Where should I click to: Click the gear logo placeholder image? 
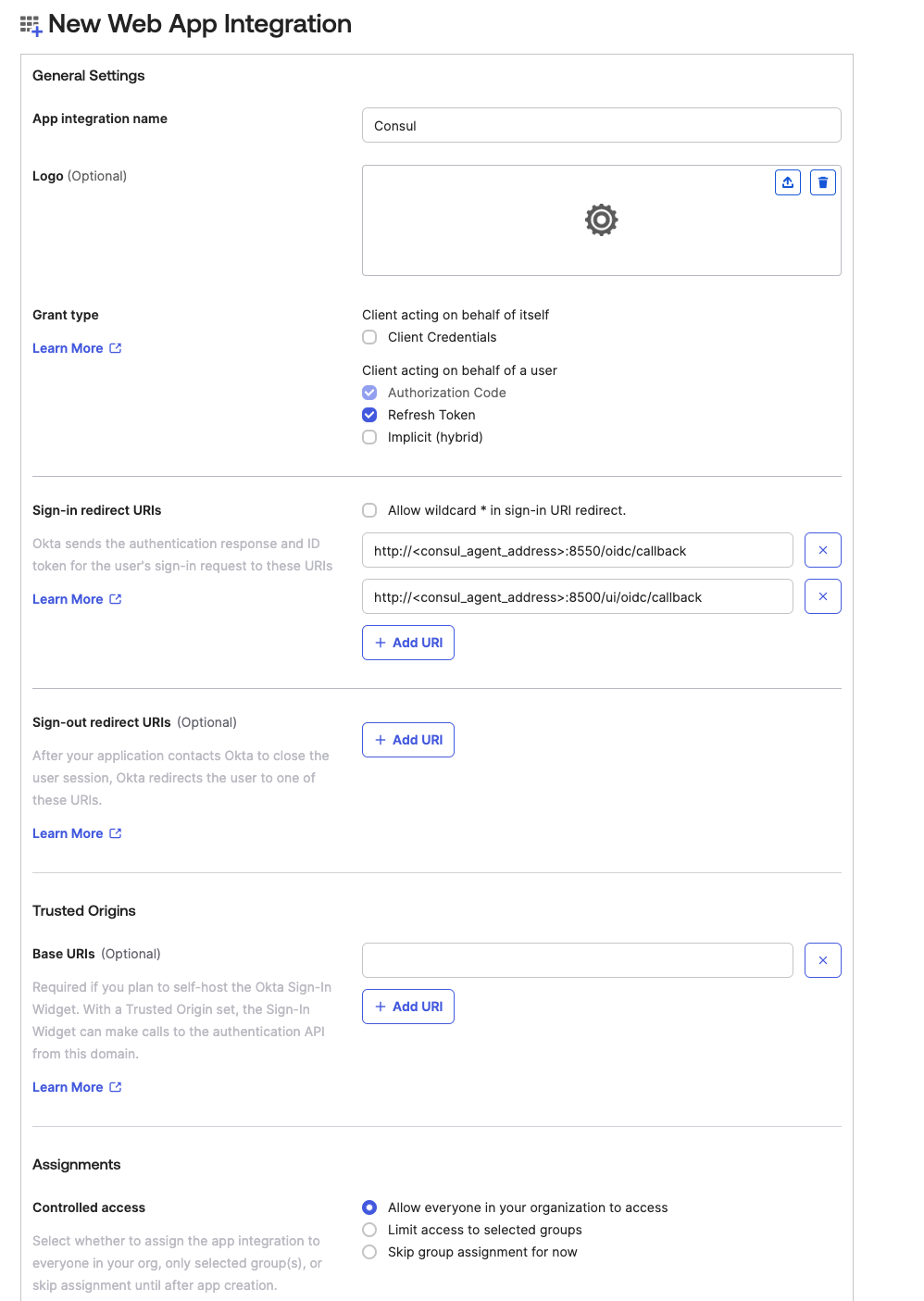(x=601, y=220)
